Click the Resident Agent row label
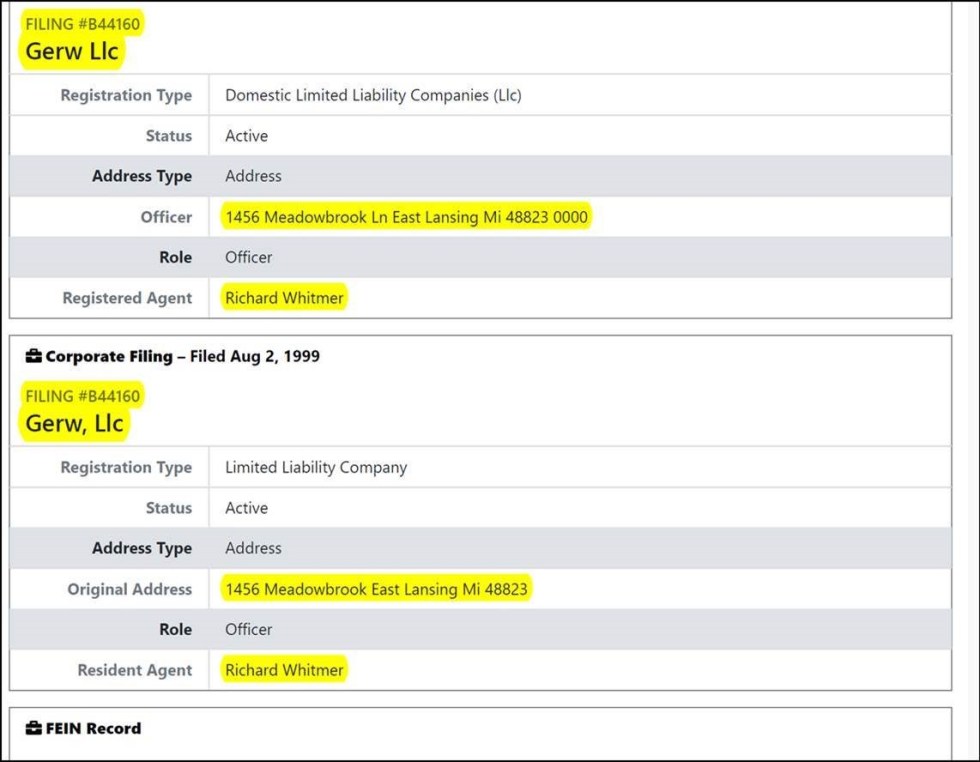This screenshot has height=762, width=980. [134, 670]
